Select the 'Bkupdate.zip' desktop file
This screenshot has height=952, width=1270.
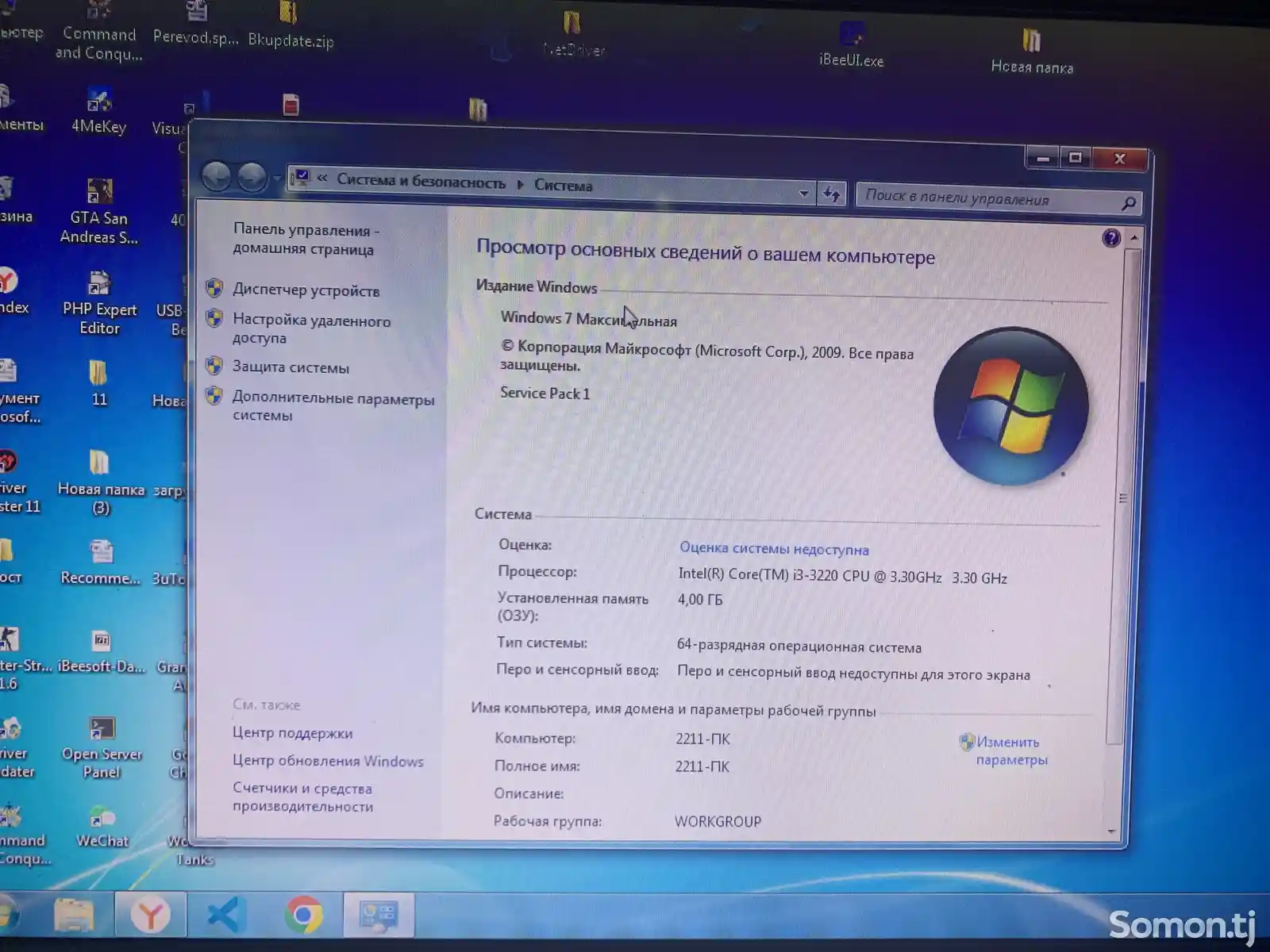point(291,25)
